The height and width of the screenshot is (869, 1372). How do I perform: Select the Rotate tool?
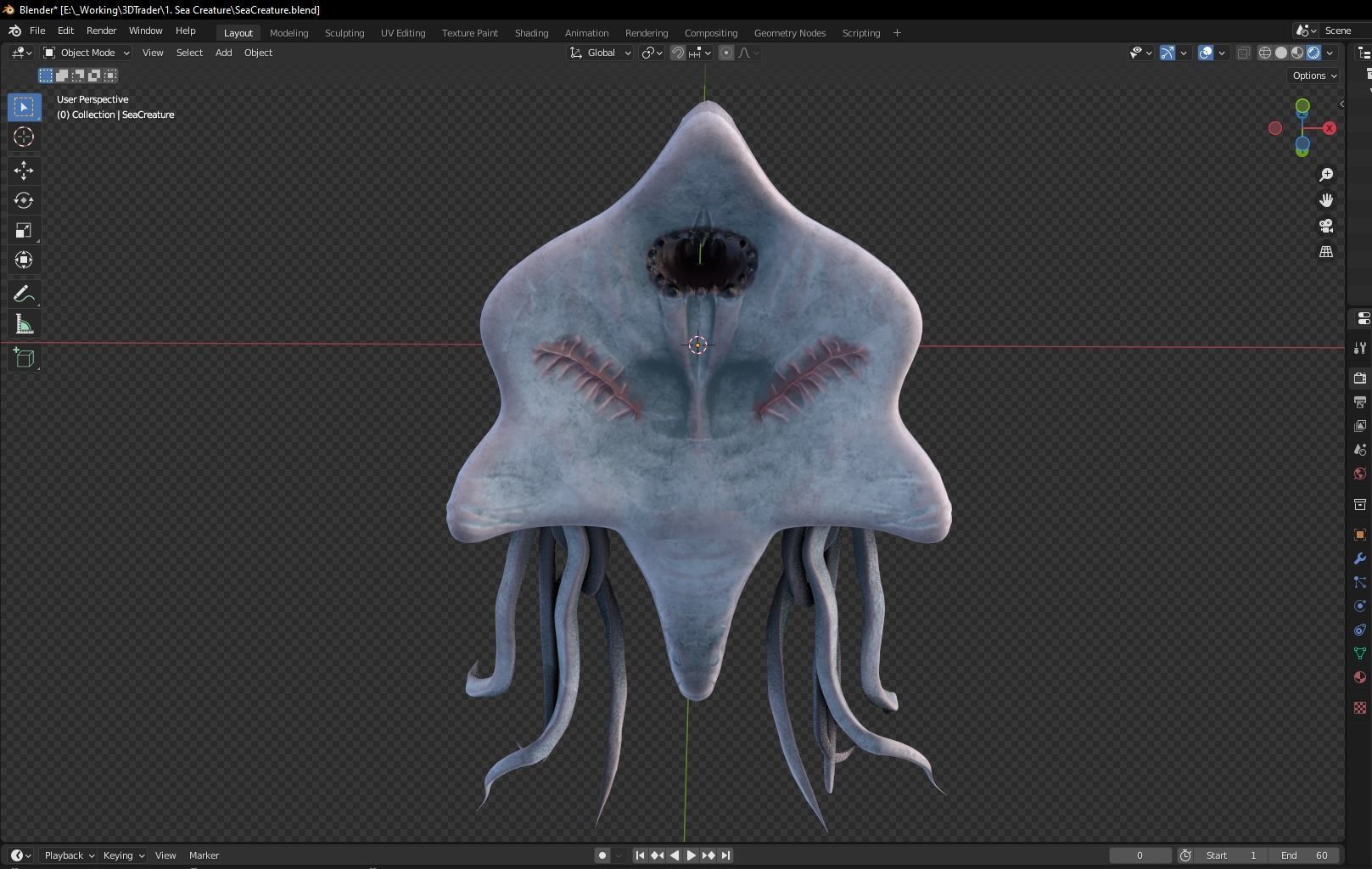tap(24, 200)
